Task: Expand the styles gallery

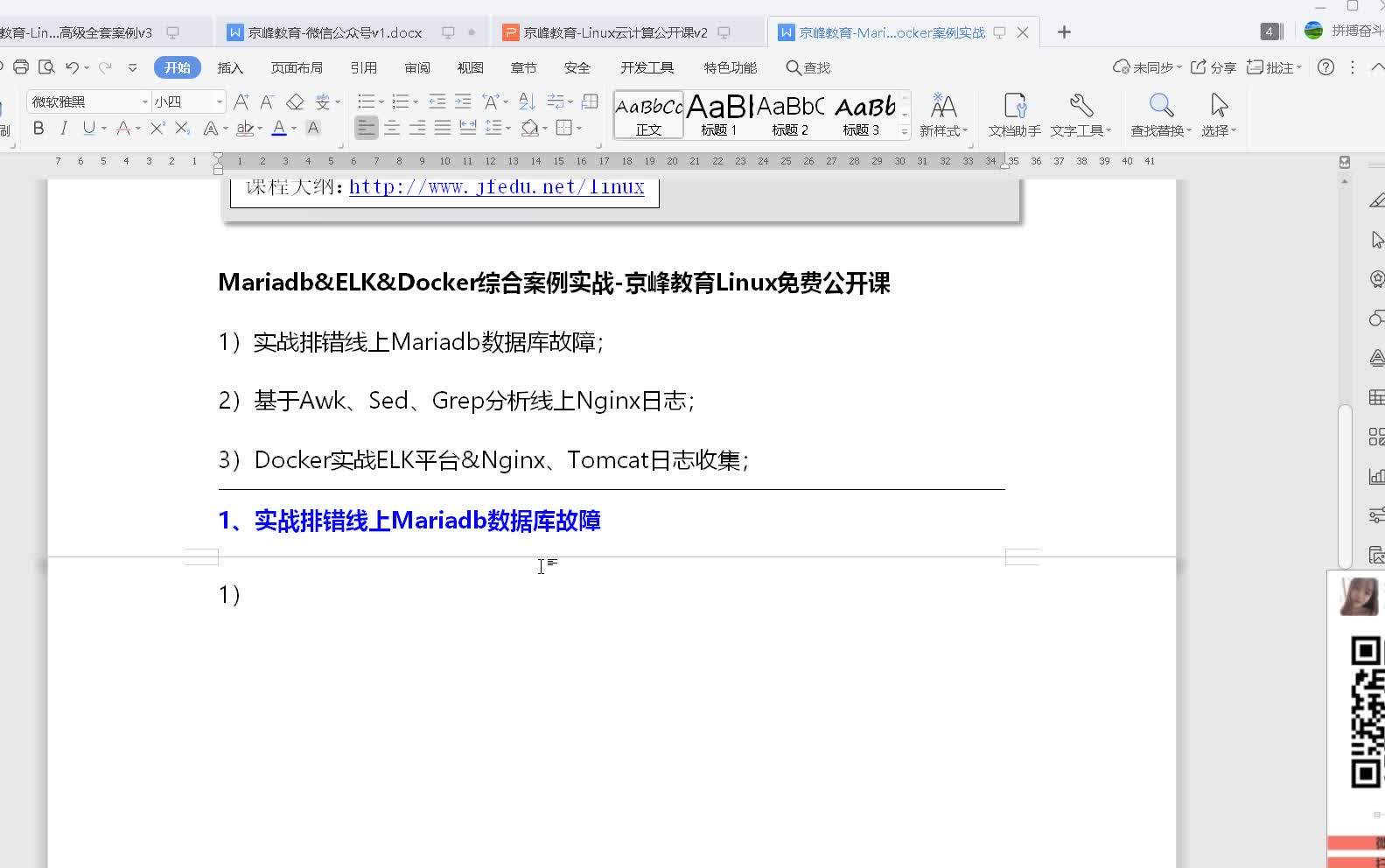Action: click(905, 132)
